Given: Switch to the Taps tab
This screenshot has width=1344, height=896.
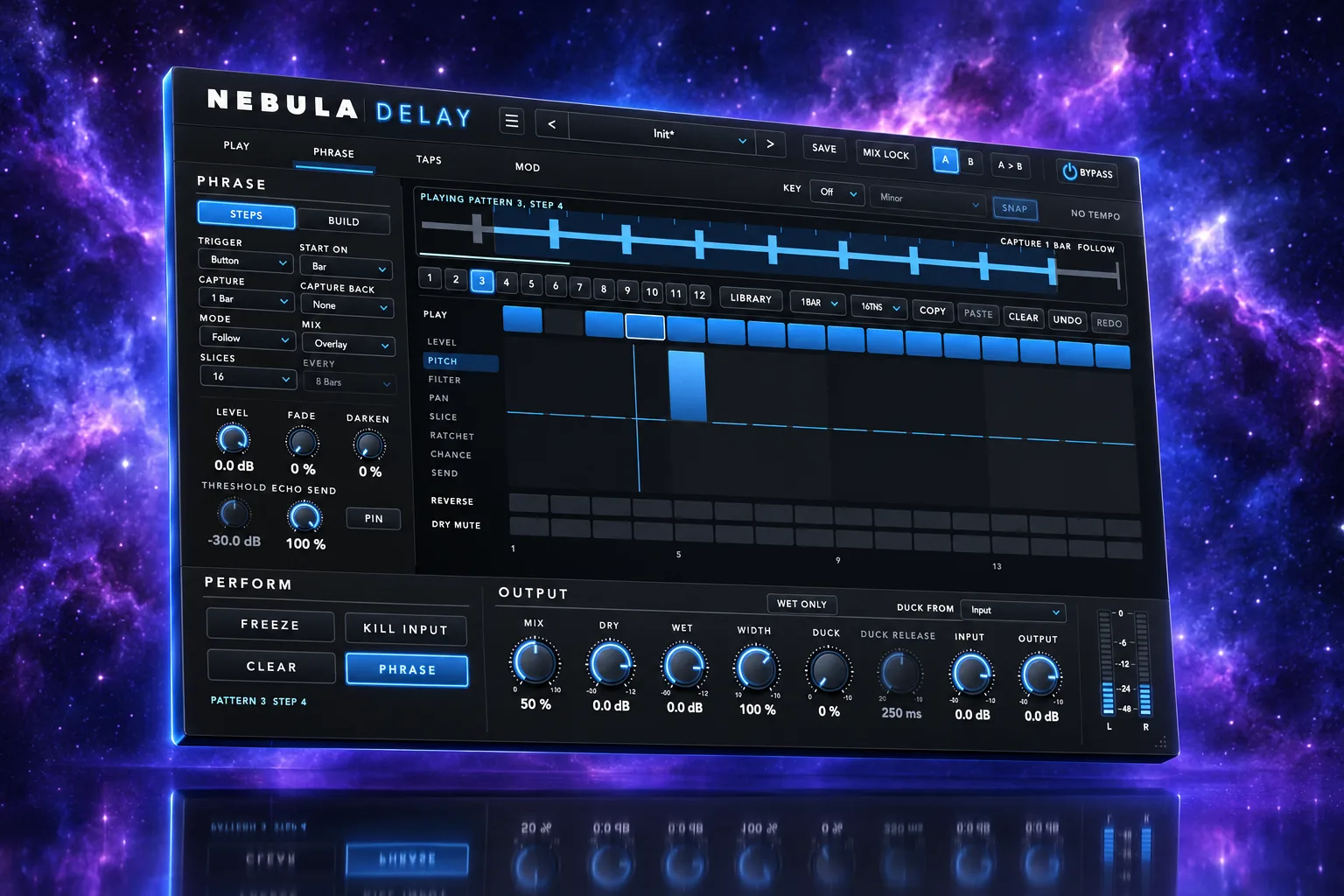Looking at the screenshot, I should tap(429, 160).
